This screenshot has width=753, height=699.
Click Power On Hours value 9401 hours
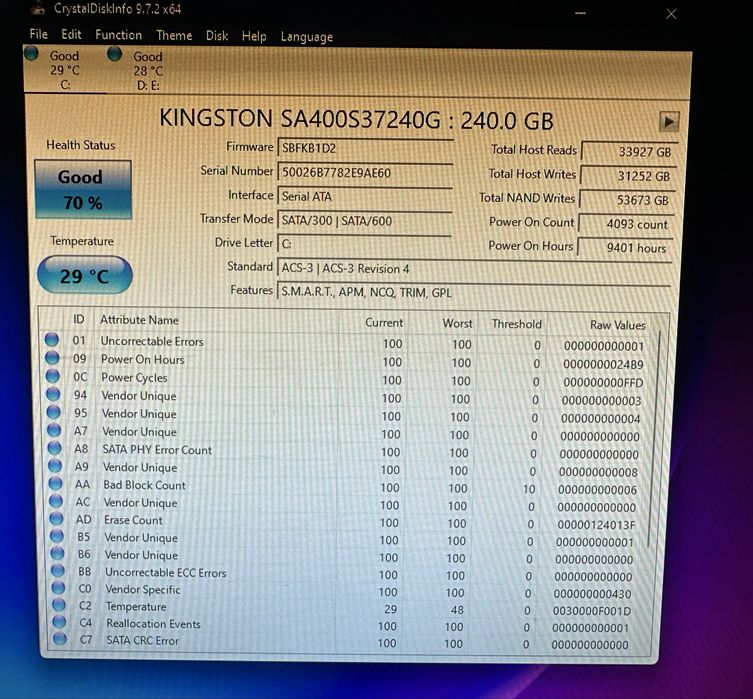pyautogui.click(x=625, y=248)
